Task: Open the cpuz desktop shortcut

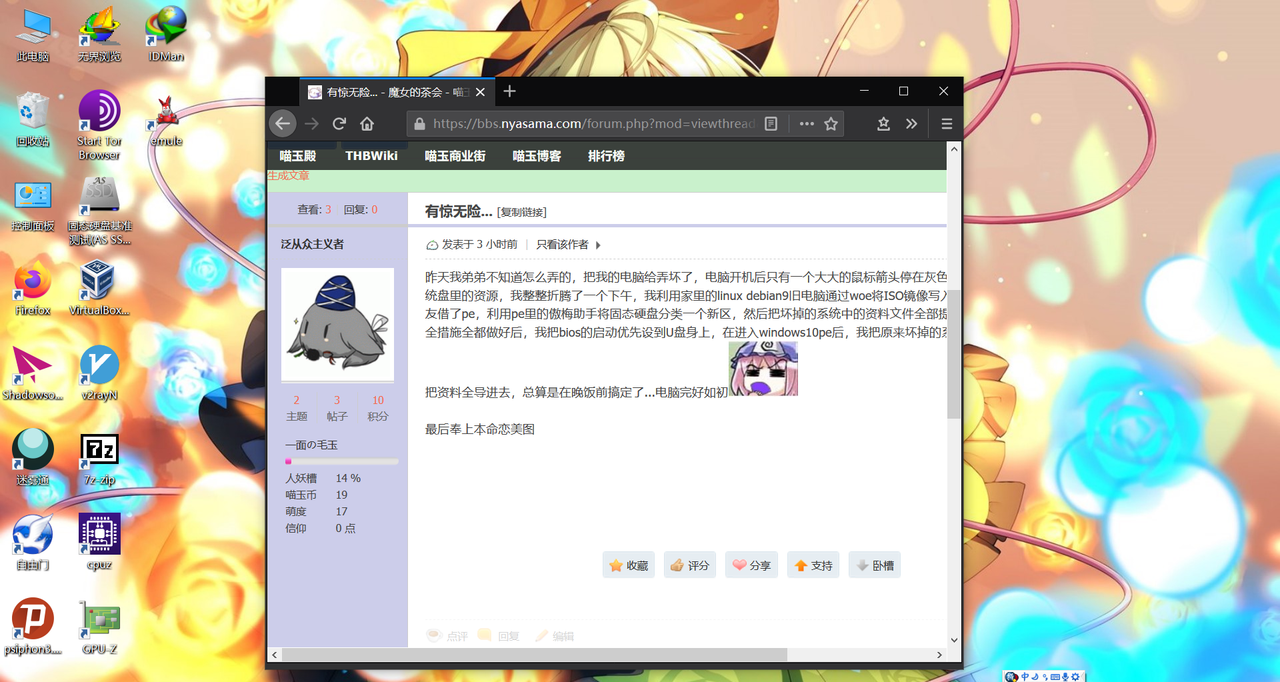Action: pos(99,543)
